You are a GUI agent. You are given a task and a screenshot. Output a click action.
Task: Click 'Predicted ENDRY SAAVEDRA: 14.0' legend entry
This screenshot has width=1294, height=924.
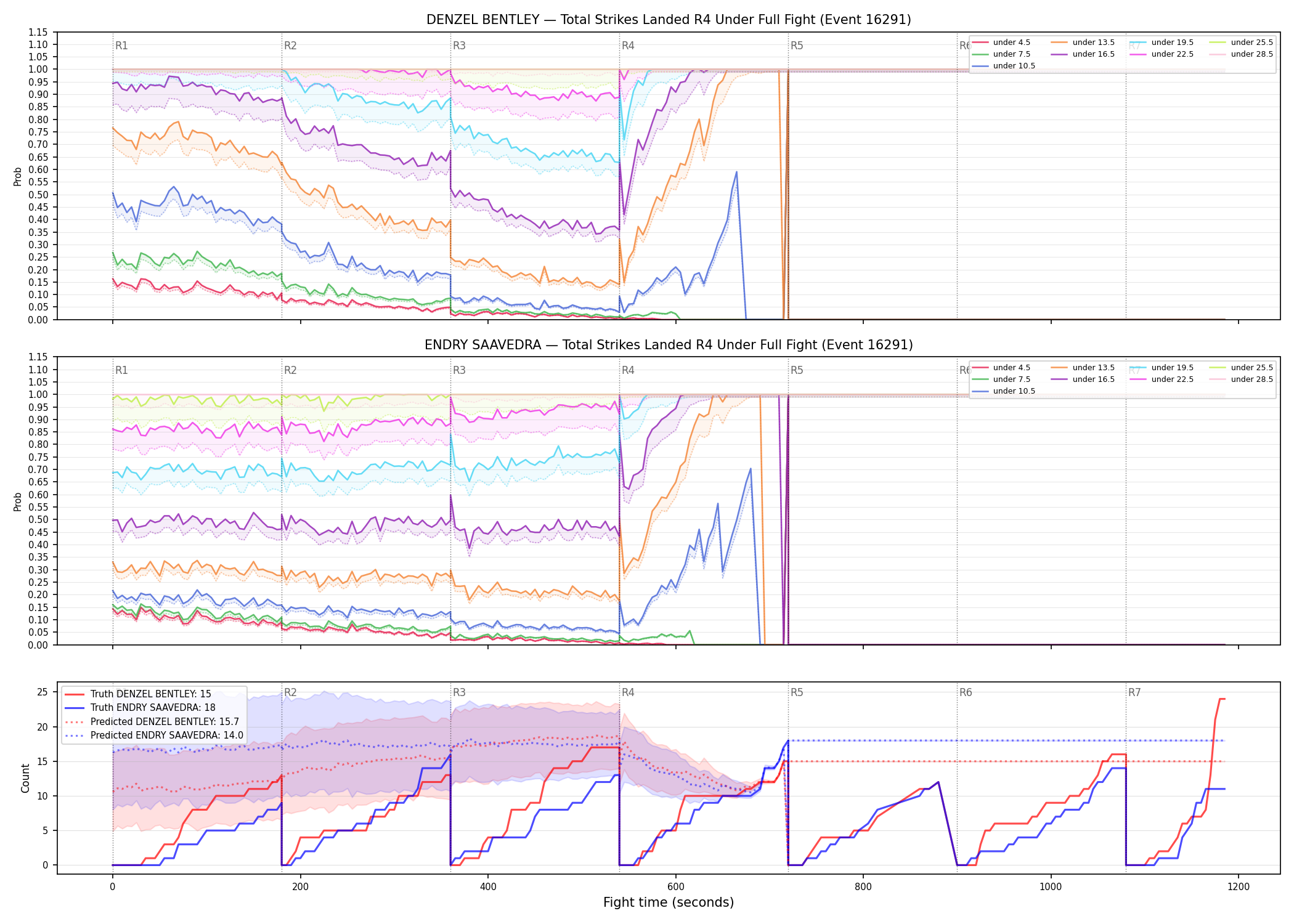point(154,735)
